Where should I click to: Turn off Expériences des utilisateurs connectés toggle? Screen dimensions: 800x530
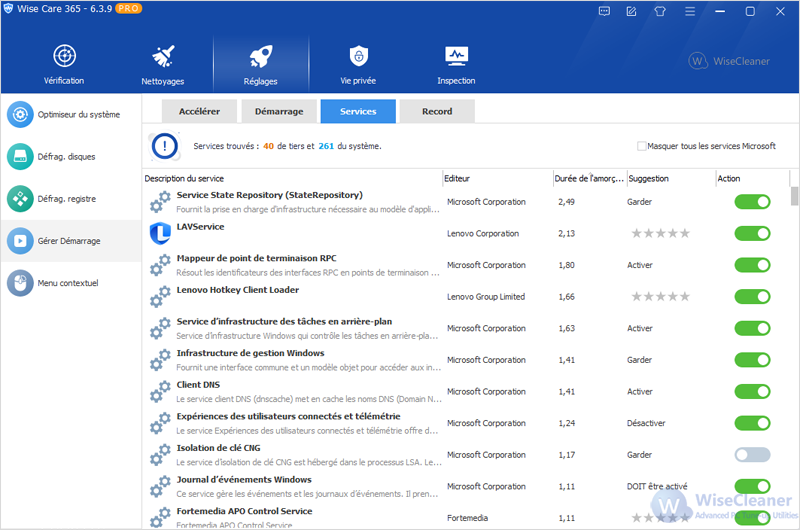[753, 423]
